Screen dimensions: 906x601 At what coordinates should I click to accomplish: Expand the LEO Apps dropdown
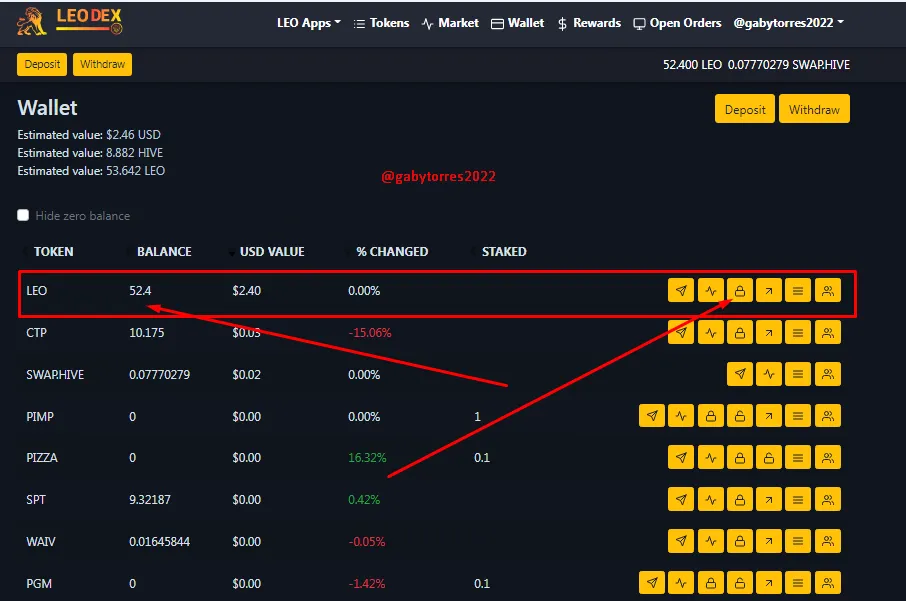point(309,23)
